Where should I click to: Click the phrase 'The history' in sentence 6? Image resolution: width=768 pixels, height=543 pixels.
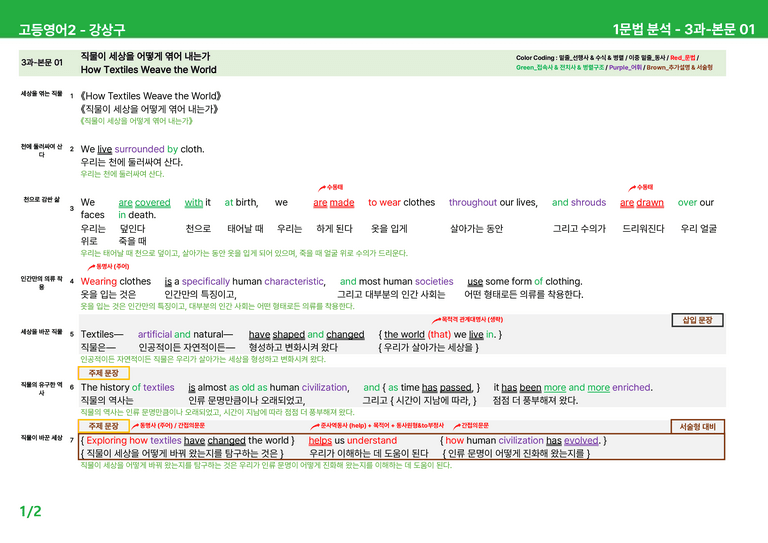click(x=105, y=387)
